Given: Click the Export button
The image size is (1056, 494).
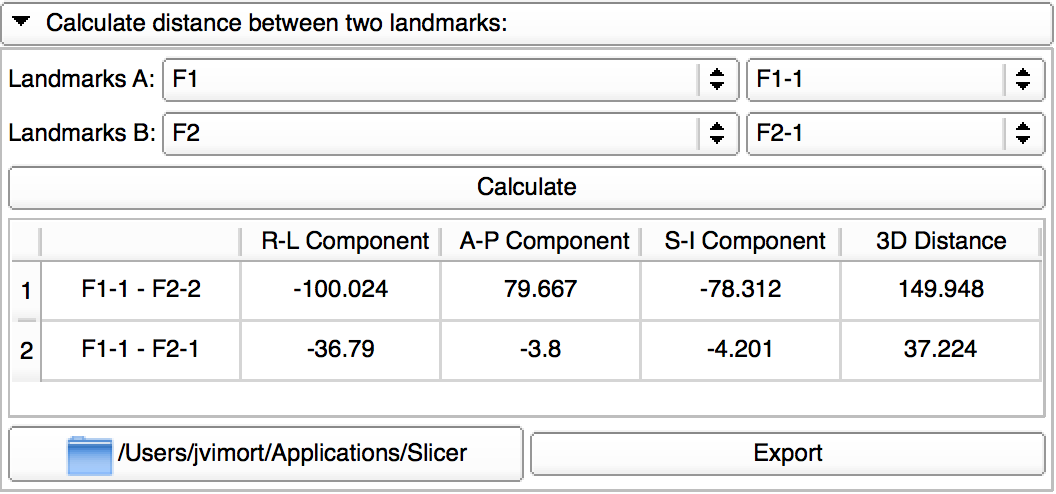Looking at the screenshot, I should click(788, 453).
